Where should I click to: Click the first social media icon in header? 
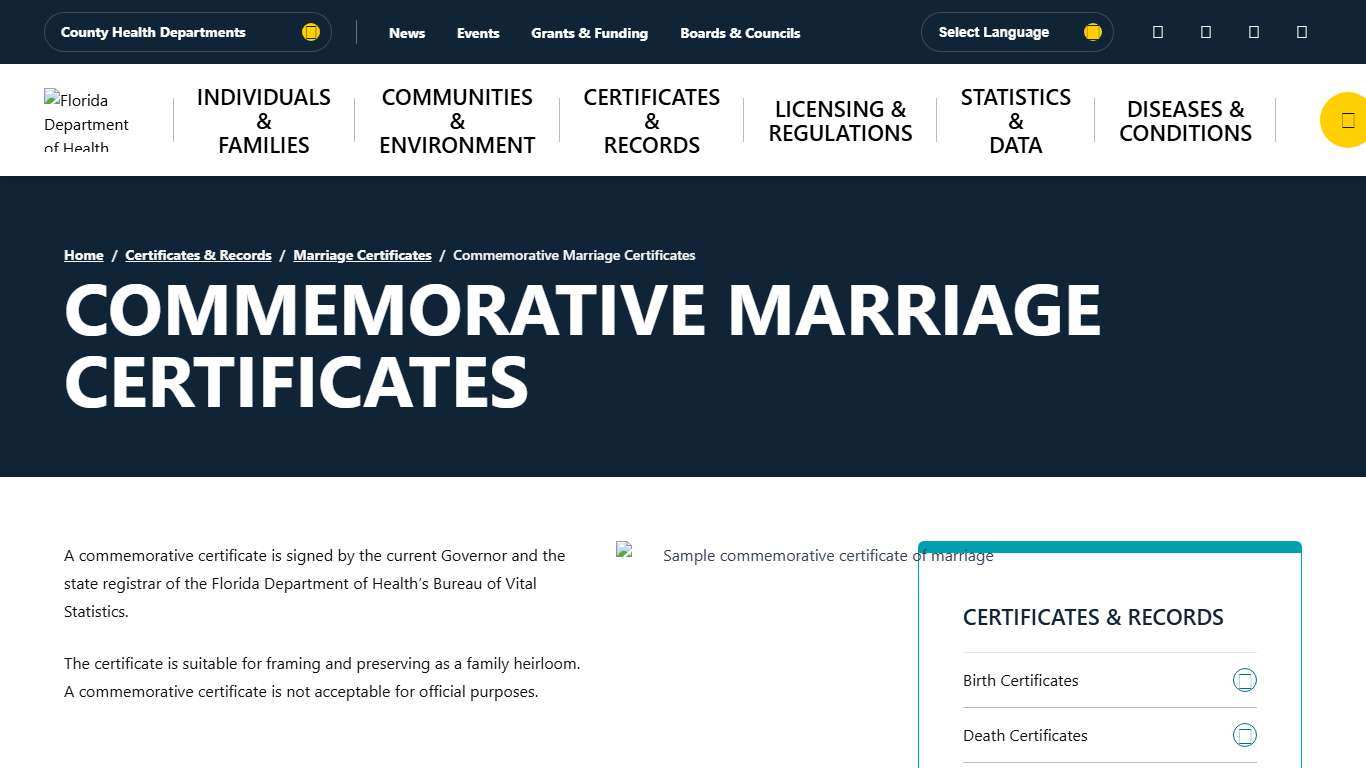1157,32
